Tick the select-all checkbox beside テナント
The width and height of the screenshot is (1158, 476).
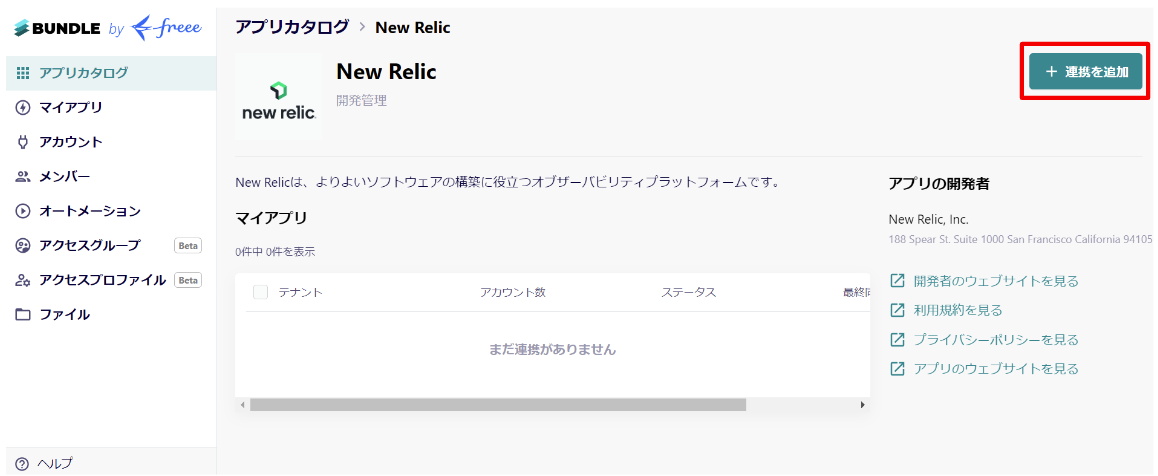click(260, 292)
